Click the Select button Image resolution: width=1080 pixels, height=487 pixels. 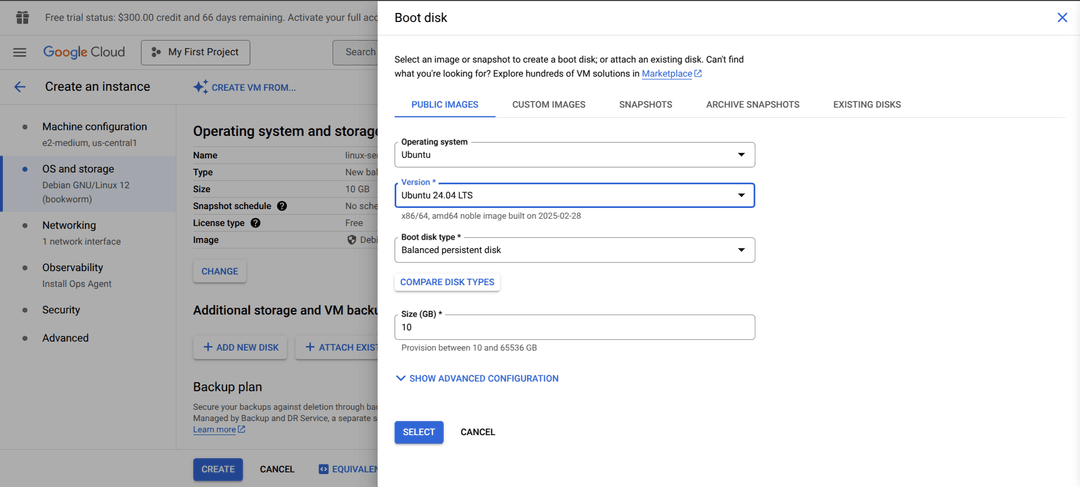click(x=419, y=432)
